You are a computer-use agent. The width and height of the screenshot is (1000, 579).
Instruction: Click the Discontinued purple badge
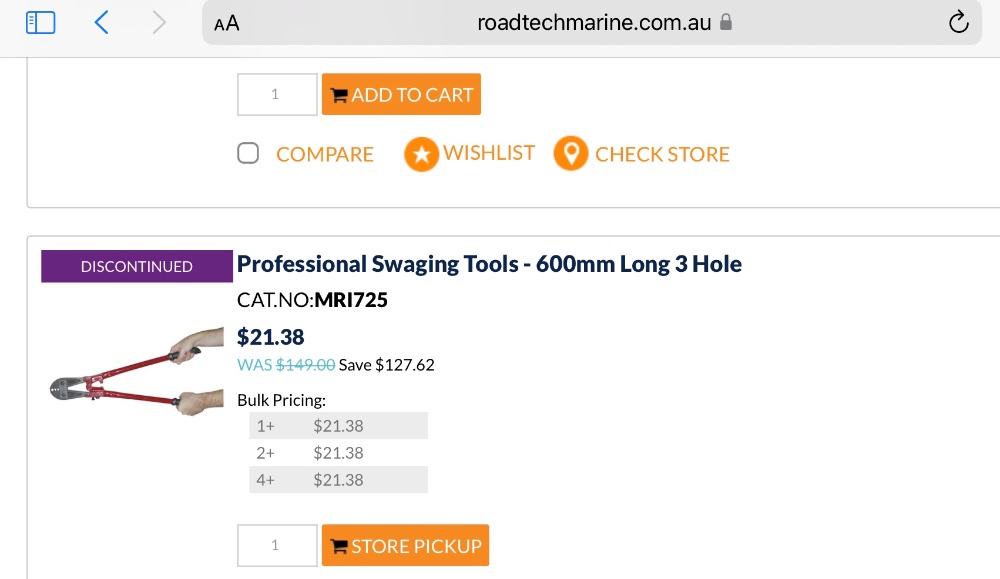136,267
